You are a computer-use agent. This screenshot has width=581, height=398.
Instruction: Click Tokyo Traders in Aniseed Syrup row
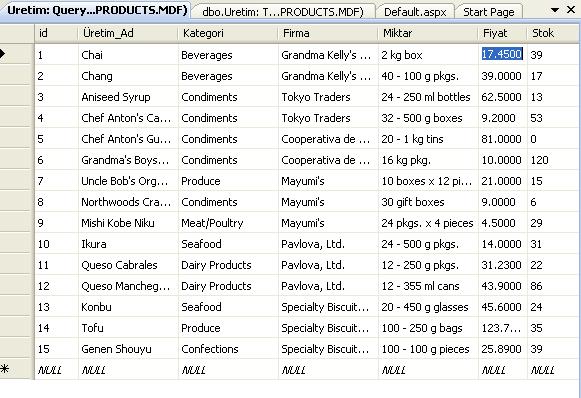point(328,97)
